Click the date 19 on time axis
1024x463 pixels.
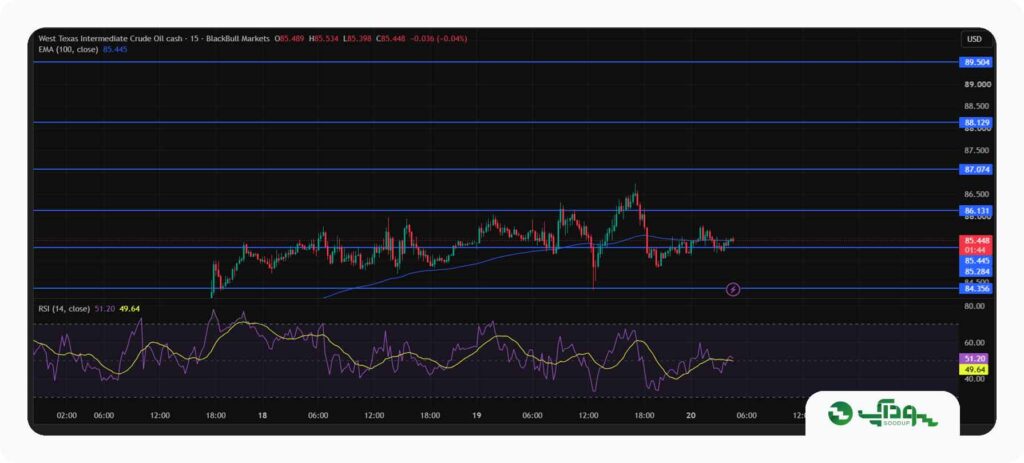tap(477, 415)
